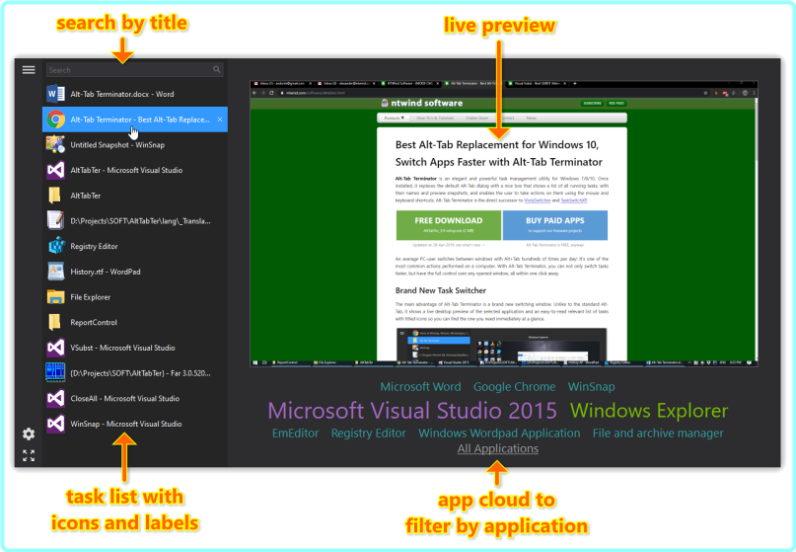Click the magnifier search icon

tap(217, 70)
